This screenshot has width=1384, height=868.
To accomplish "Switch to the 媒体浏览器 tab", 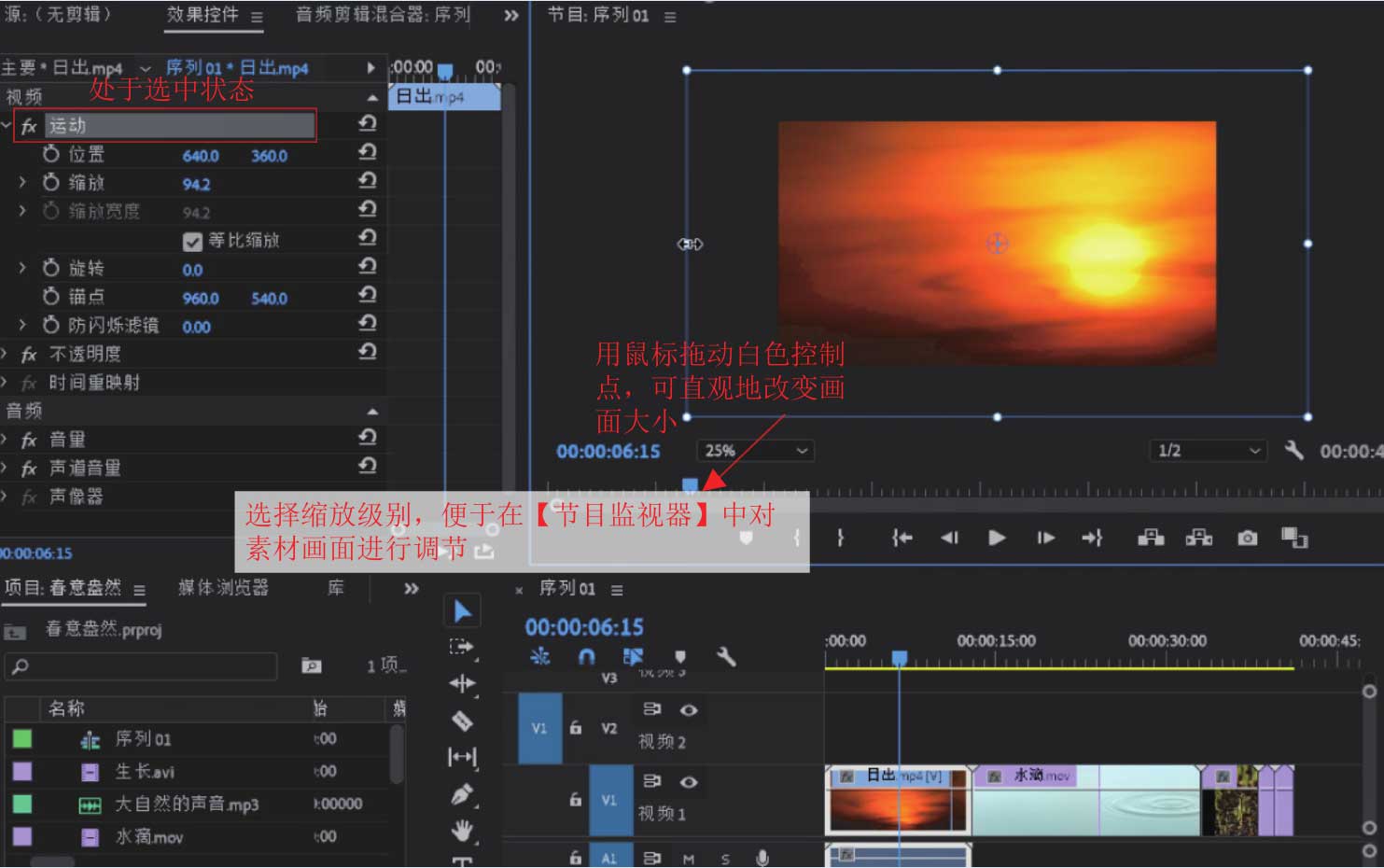I will pyautogui.click(x=223, y=587).
